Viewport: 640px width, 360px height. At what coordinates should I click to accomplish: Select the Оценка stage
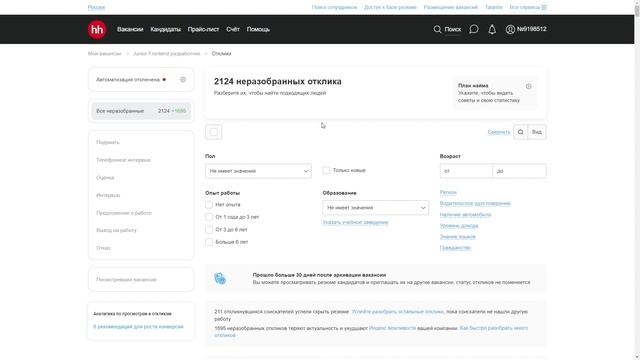pyautogui.click(x=105, y=178)
